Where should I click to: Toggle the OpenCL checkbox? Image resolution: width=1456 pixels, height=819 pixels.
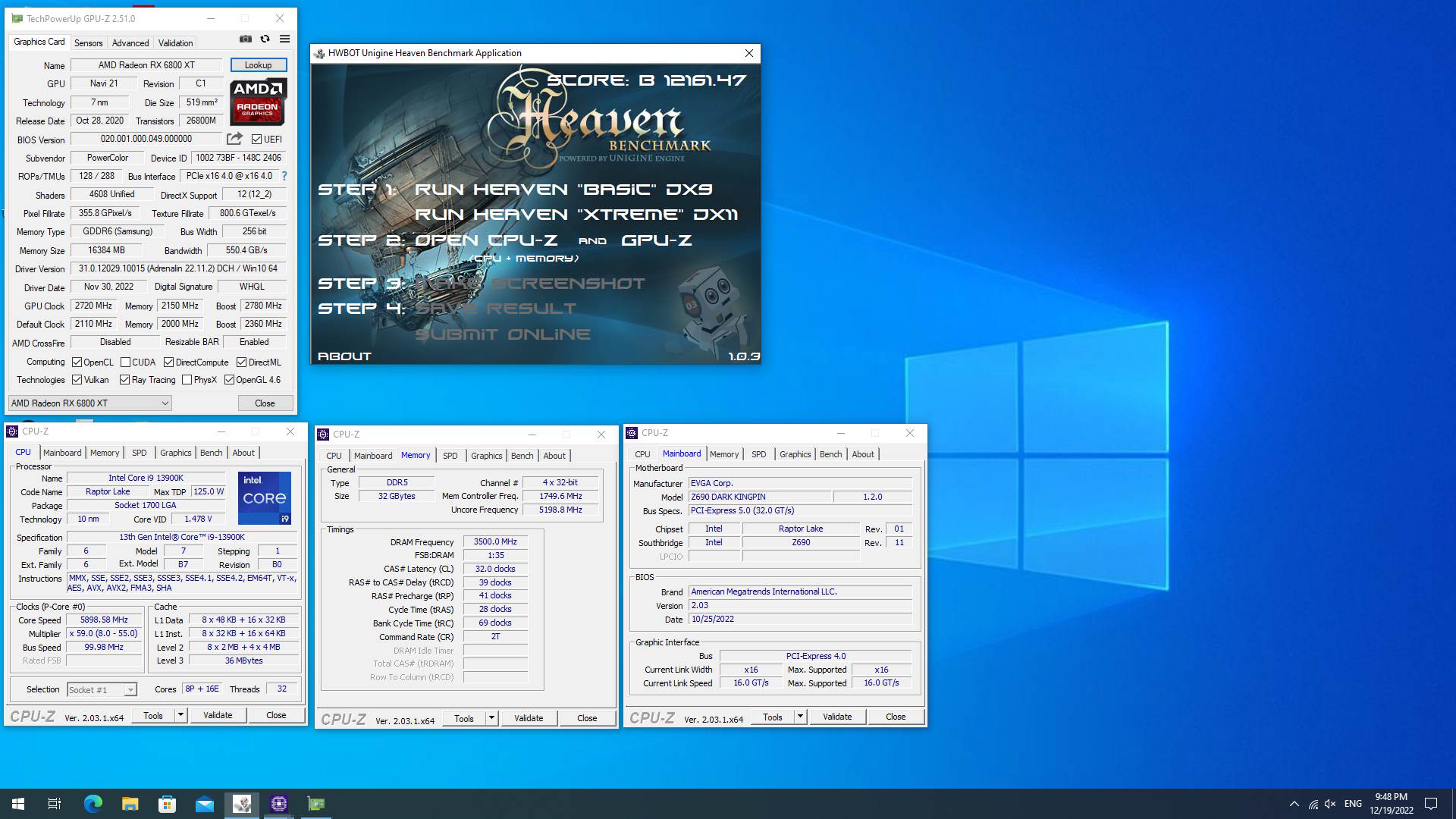(x=77, y=362)
